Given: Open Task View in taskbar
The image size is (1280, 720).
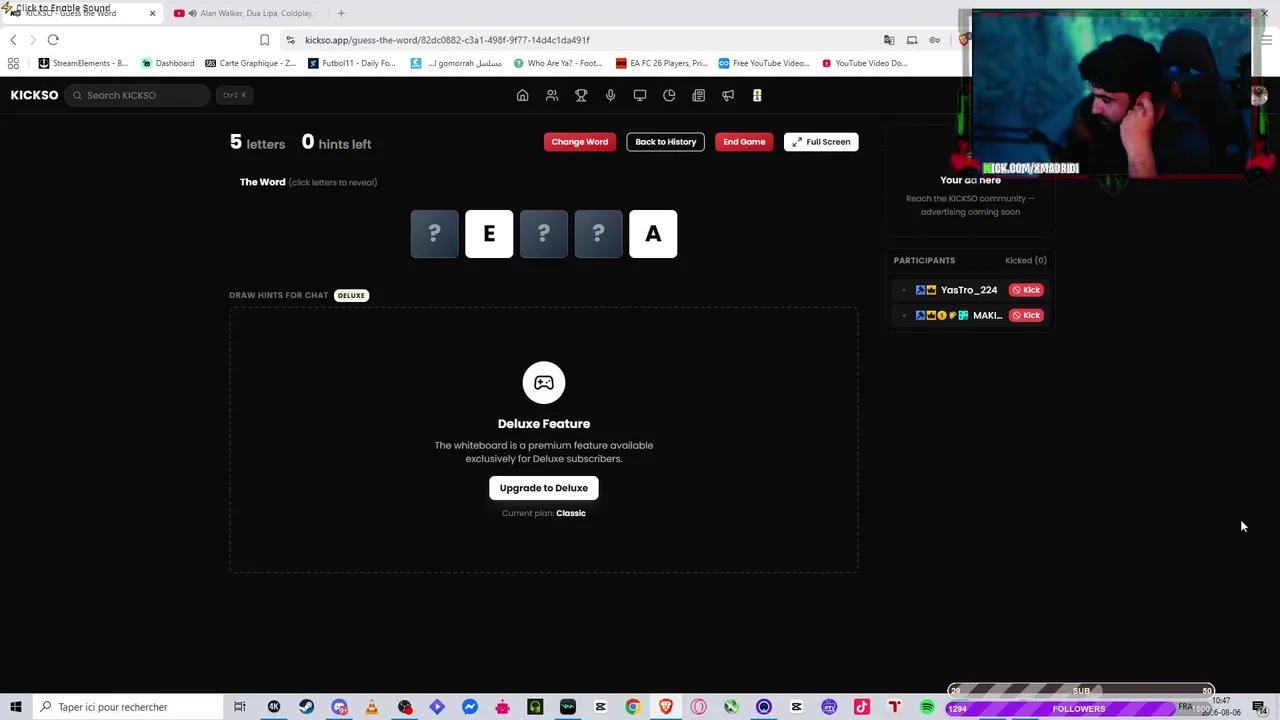Looking at the screenshot, I should [239, 707].
